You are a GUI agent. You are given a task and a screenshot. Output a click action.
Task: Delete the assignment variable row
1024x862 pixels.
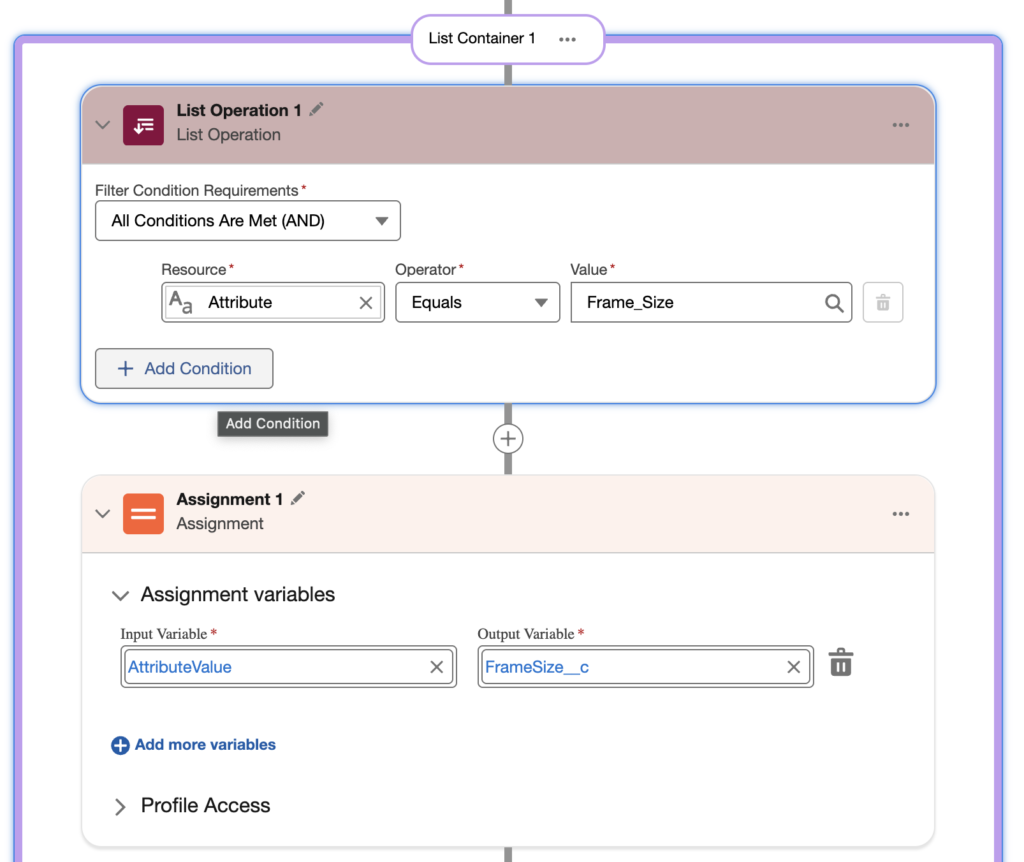pos(840,663)
